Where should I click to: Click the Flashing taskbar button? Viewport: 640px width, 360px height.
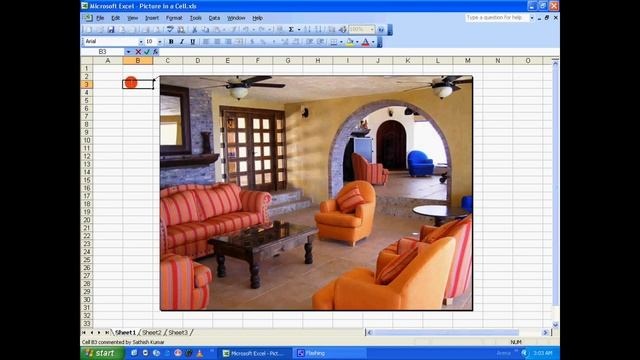(329, 353)
